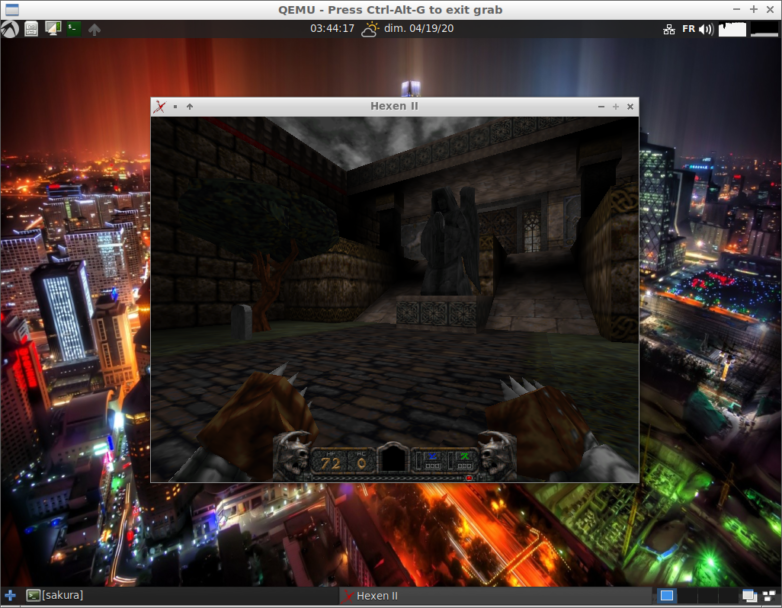Click the empty inventory slot in the HUD
This screenshot has height=608, width=782.
click(393, 459)
